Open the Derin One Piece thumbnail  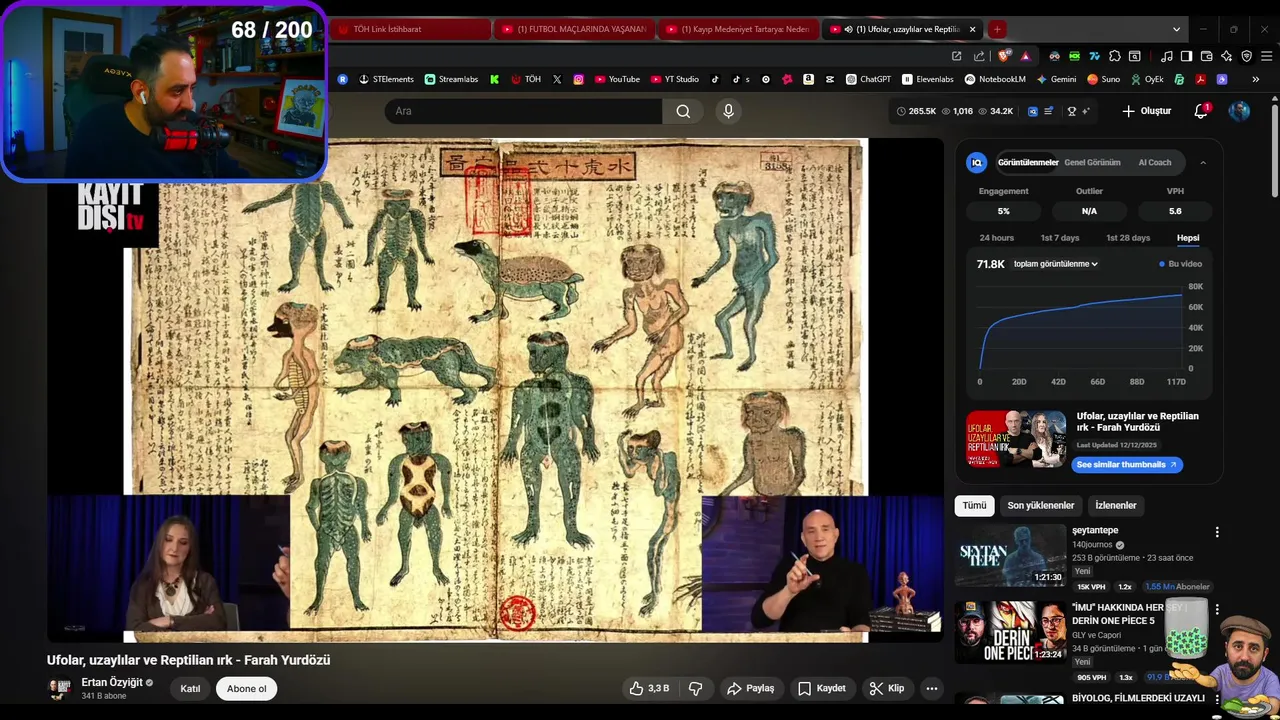[x=1010, y=632]
